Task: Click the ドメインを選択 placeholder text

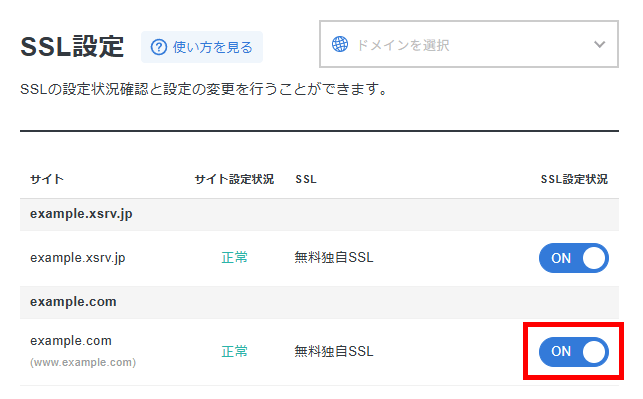Action: [403, 45]
